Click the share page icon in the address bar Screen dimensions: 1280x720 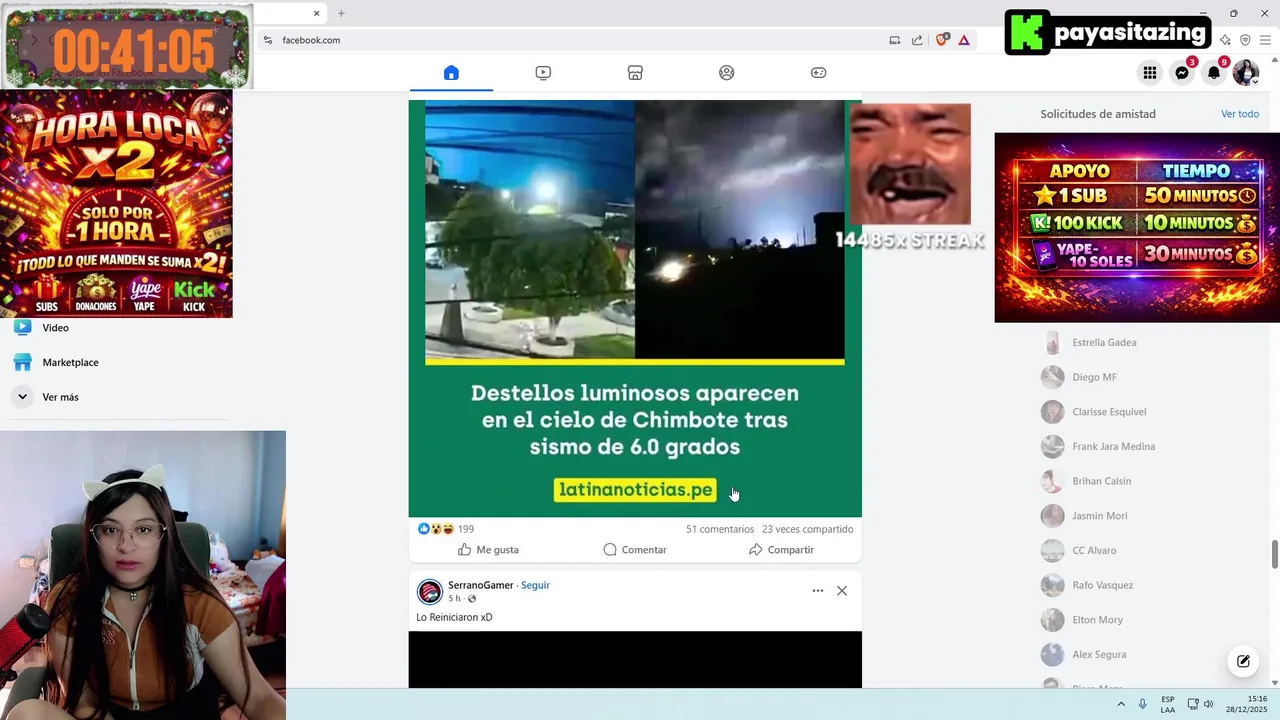917,40
